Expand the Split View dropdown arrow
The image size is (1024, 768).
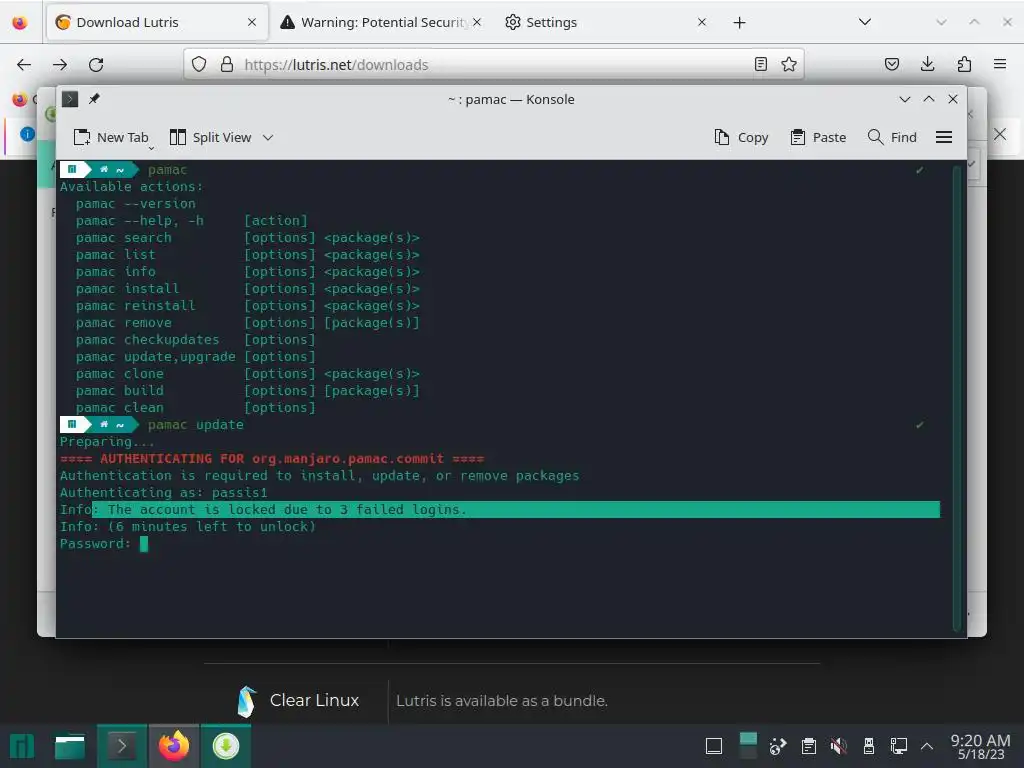[x=268, y=137]
